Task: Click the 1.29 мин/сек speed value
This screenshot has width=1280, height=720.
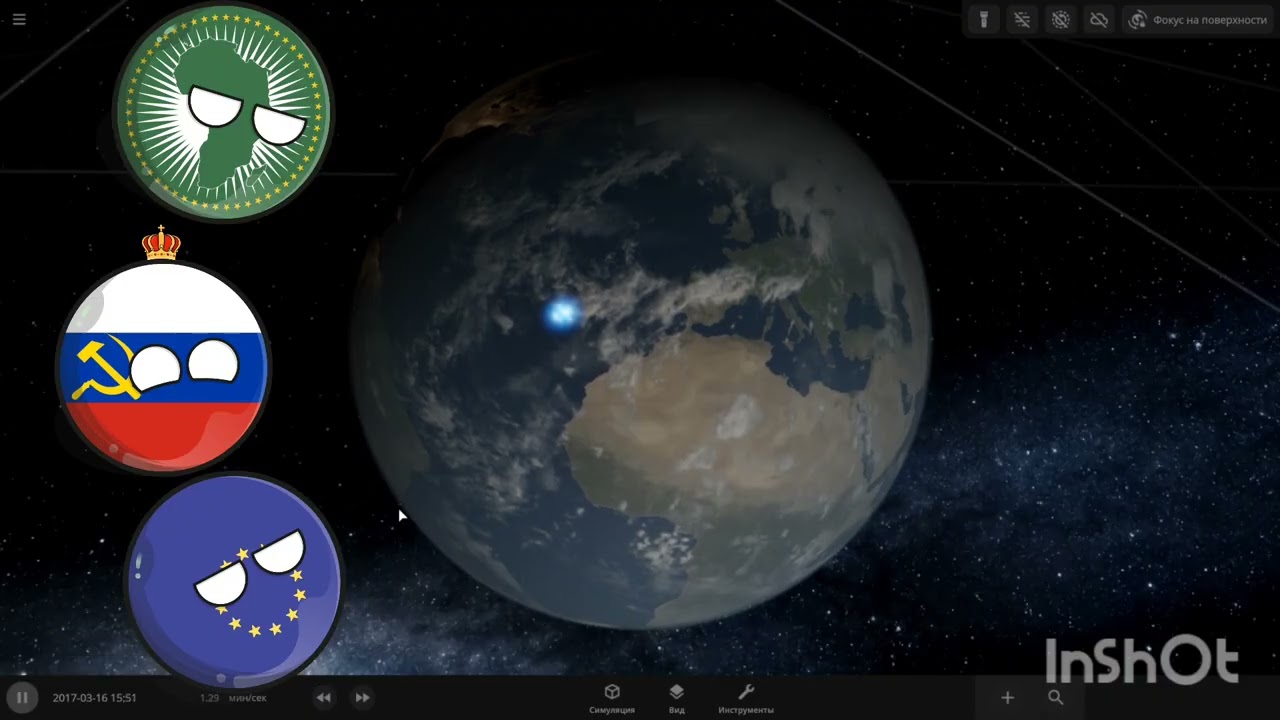Action: point(233,698)
